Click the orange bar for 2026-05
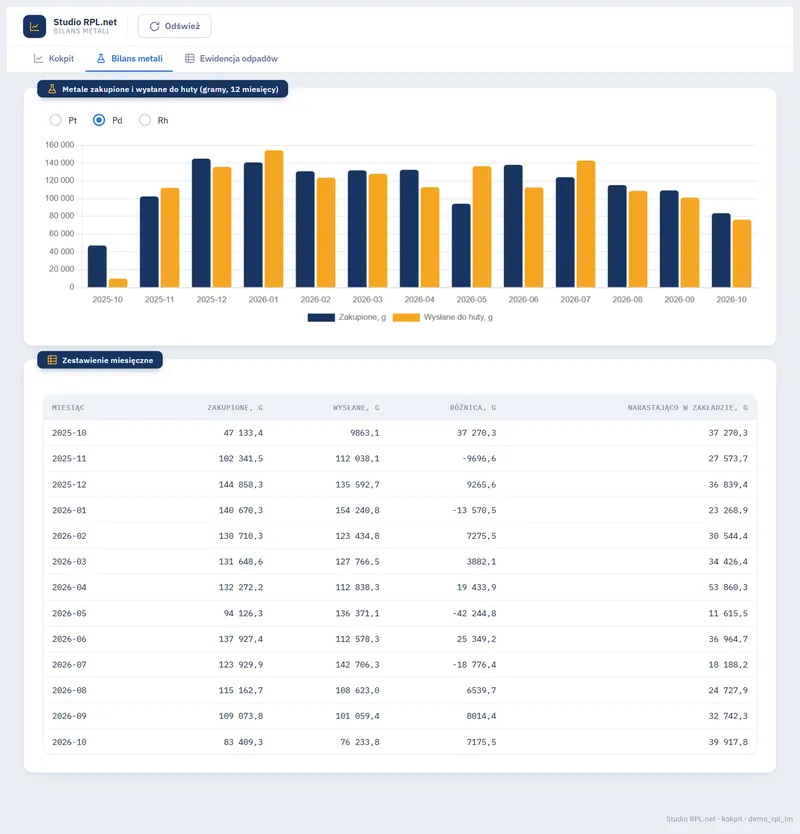The width and height of the screenshot is (800, 834). pos(482,227)
